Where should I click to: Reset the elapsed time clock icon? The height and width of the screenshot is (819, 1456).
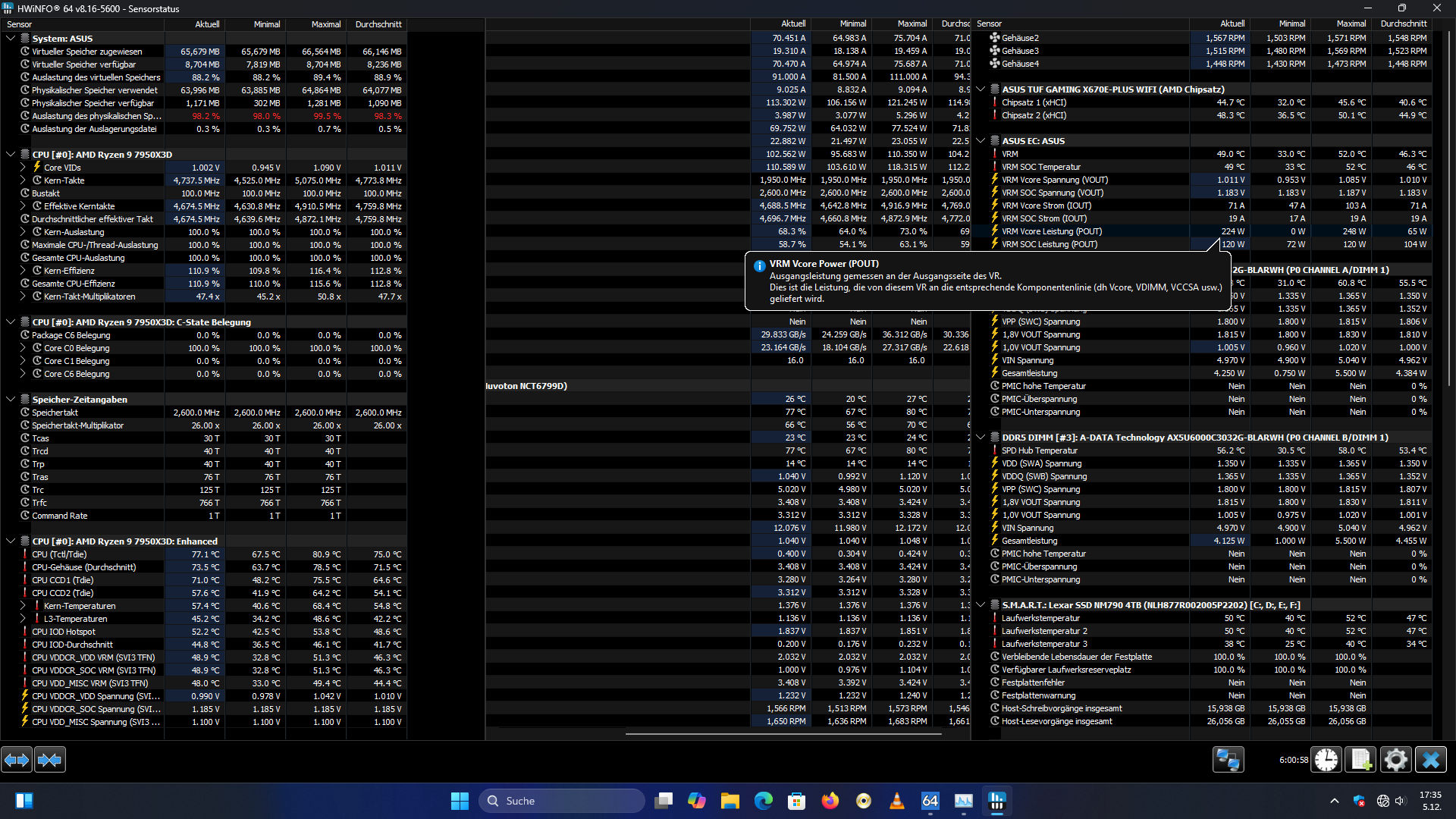click(x=1326, y=759)
